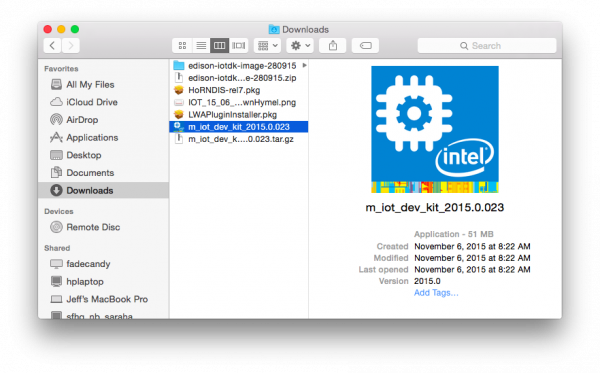
Task: Select Remote Disc under Devices
Action: 103,227
